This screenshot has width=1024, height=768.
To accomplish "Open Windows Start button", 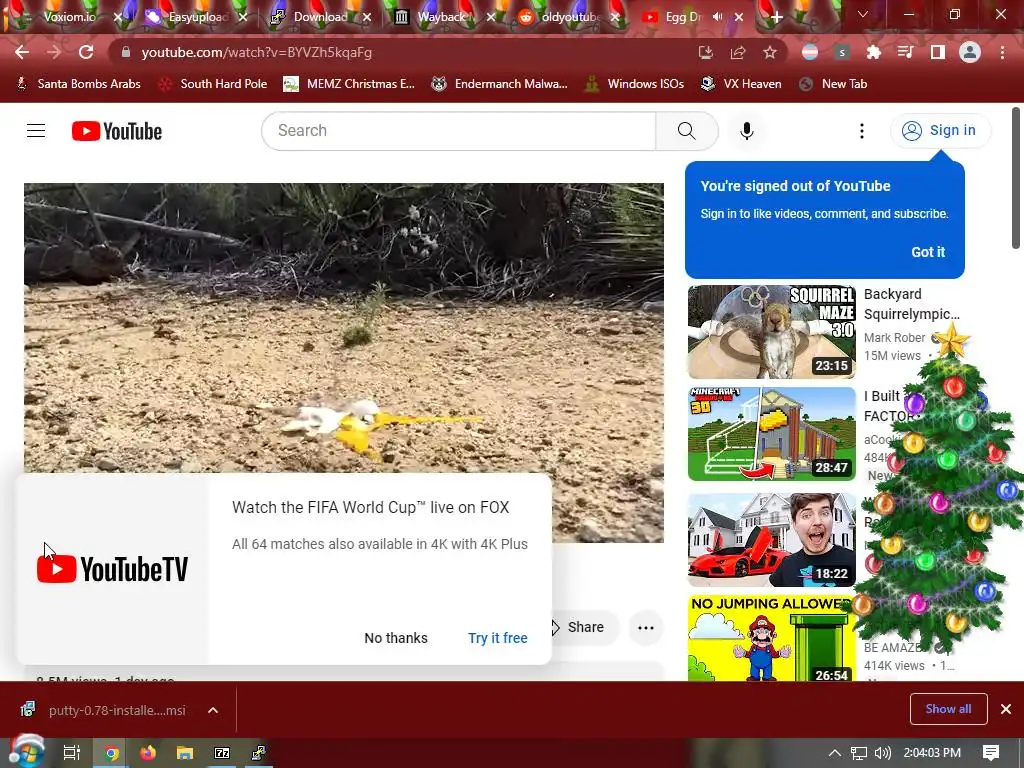I will (26, 752).
